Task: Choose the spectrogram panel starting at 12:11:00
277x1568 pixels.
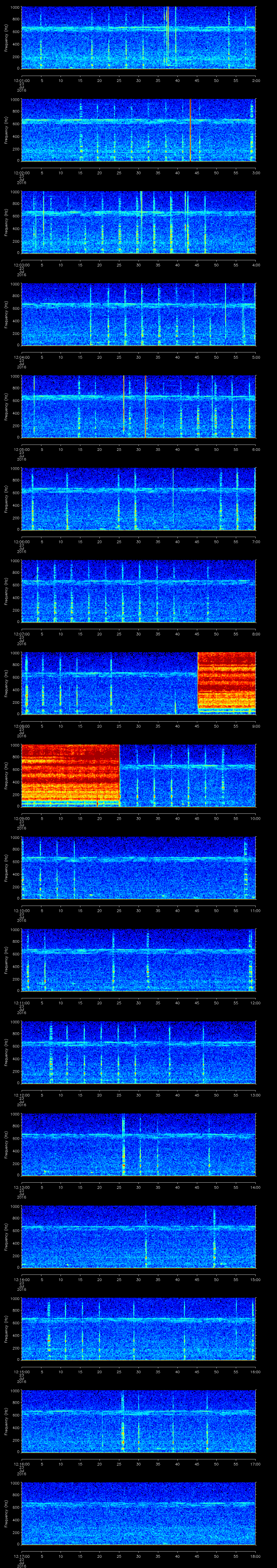Action: pos(138,960)
